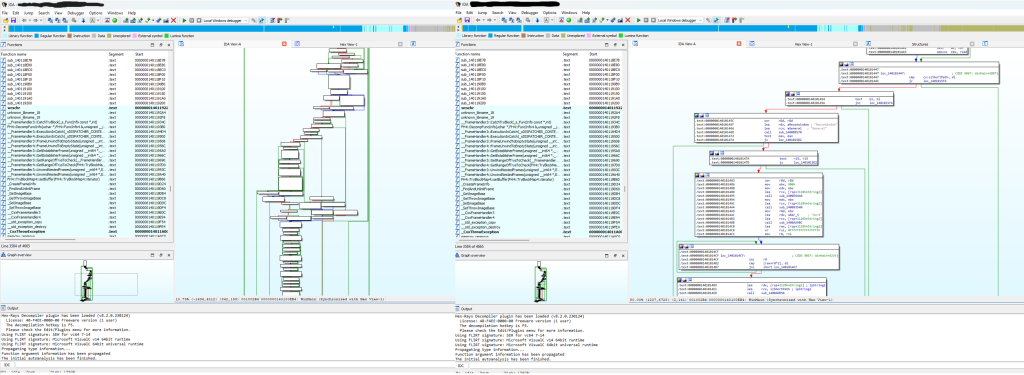This screenshot has width=1024, height=375.
Task: Click the back arrow in left IDA toolbar
Action: coord(24,20)
